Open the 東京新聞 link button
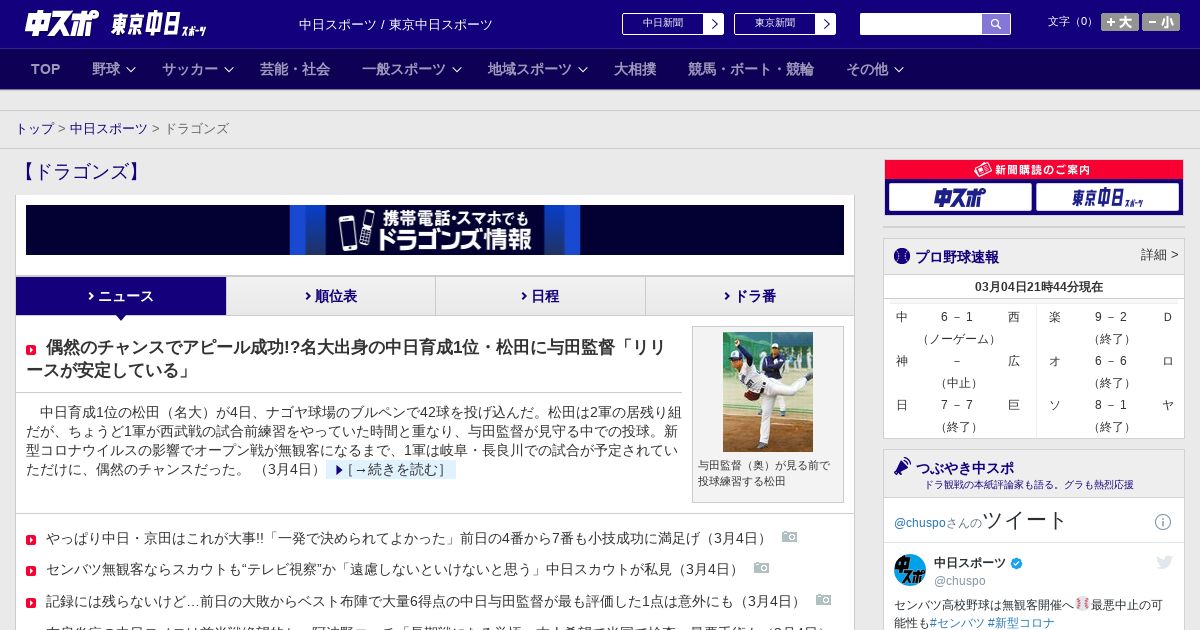The width and height of the screenshot is (1200, 630). (775, 24)
